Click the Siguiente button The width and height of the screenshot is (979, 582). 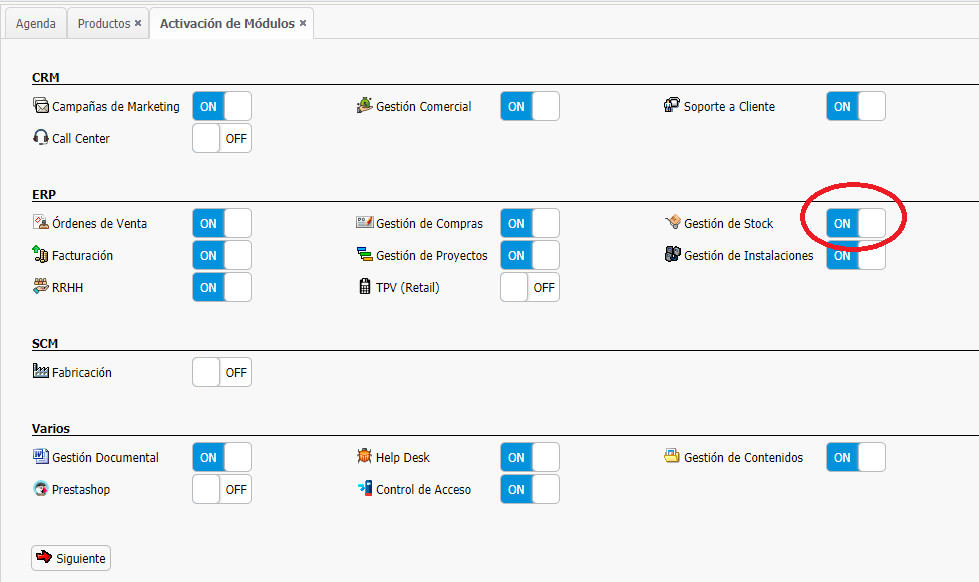(x=71, y=558)
